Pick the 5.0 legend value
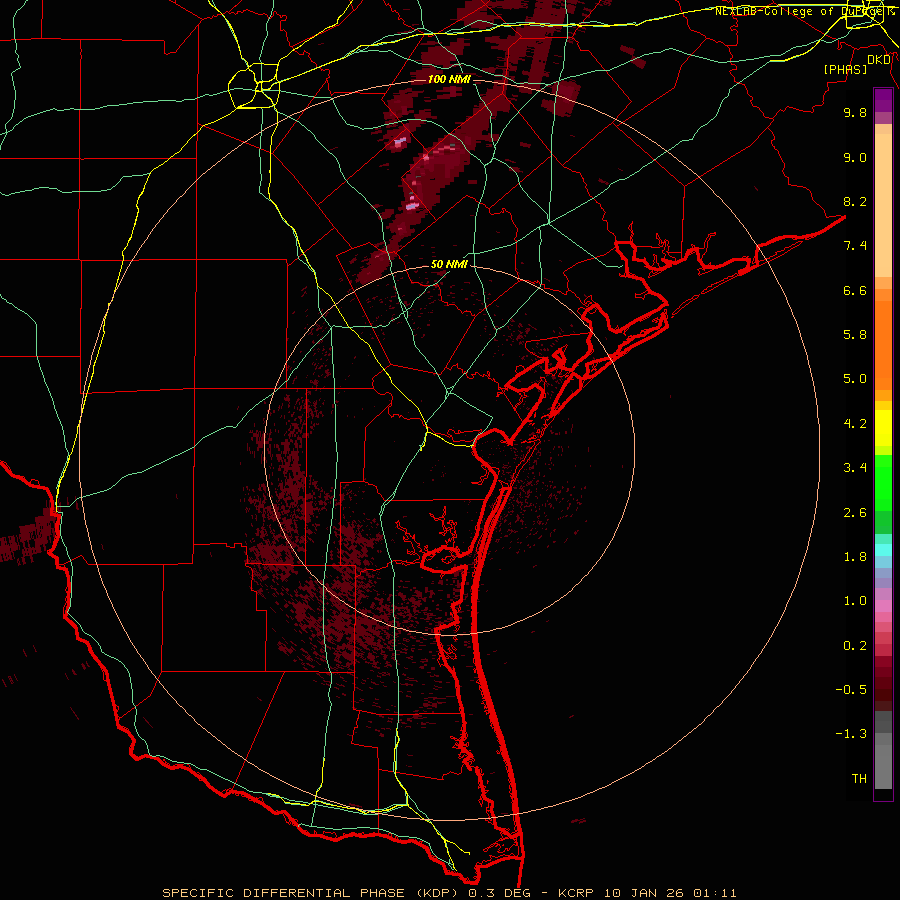Screen dimensions: 900x900 855,379
